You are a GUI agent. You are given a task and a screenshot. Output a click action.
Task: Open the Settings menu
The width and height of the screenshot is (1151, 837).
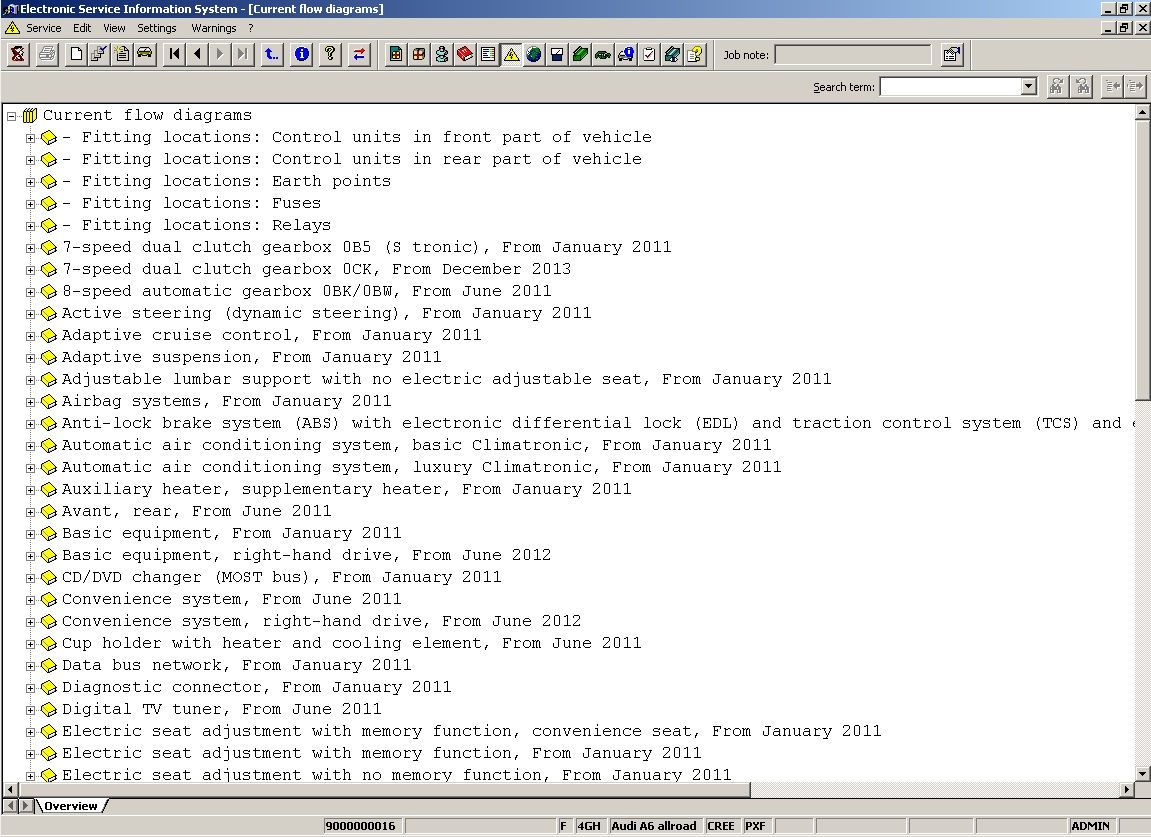157,28
